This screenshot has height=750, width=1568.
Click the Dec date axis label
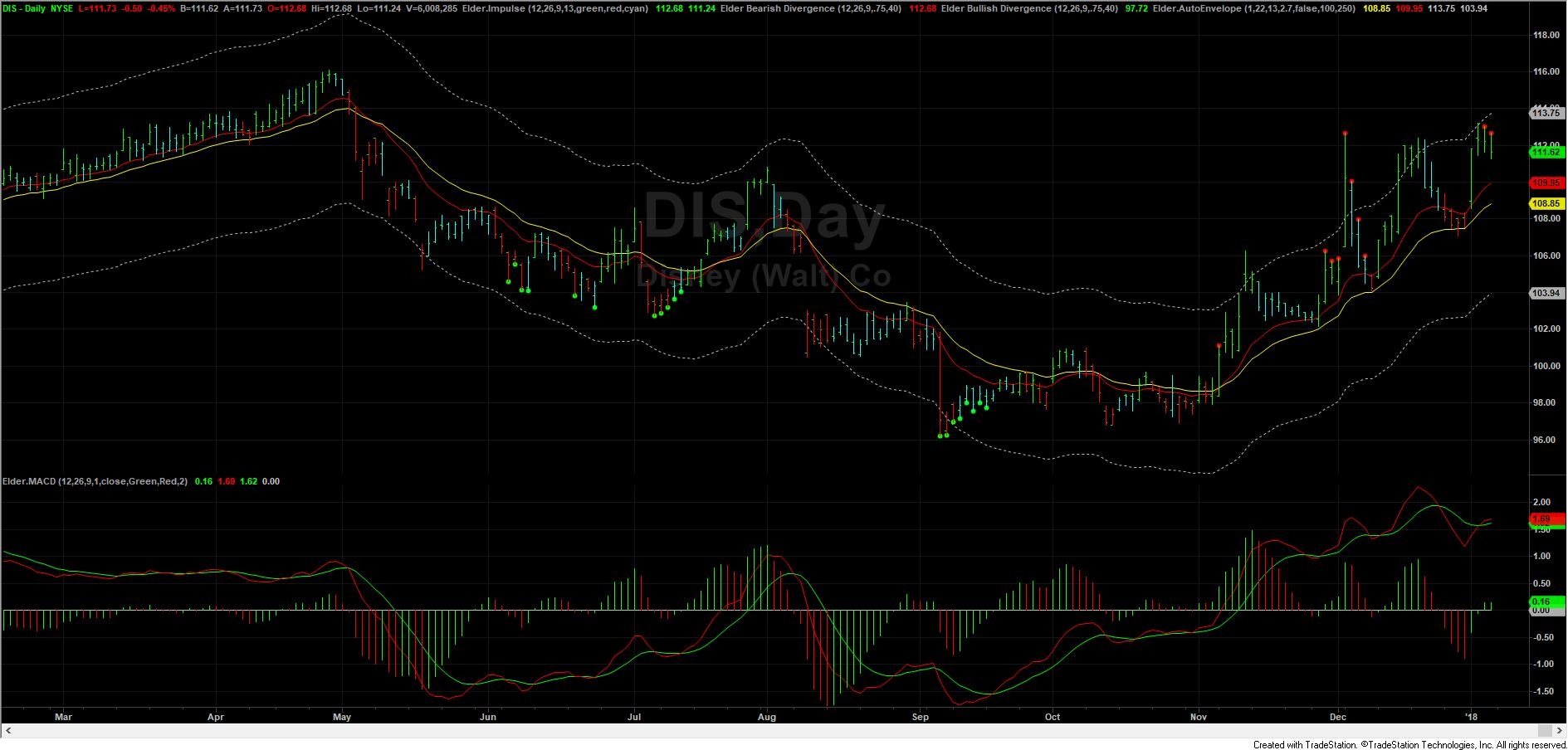[x=1338, y=715]
